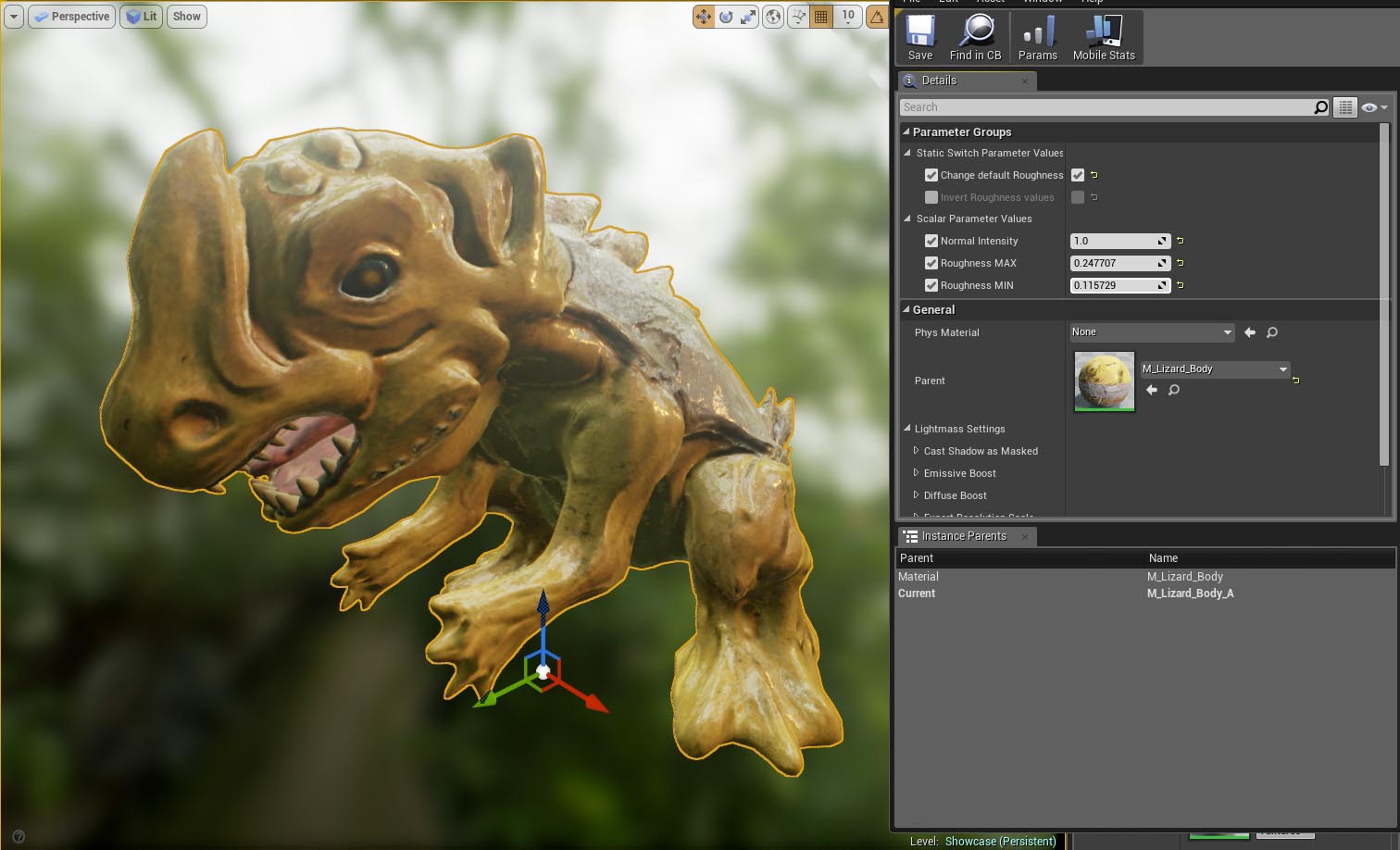Show Mobile Stats
The image size is (1400, 850).
(1104, 38)
